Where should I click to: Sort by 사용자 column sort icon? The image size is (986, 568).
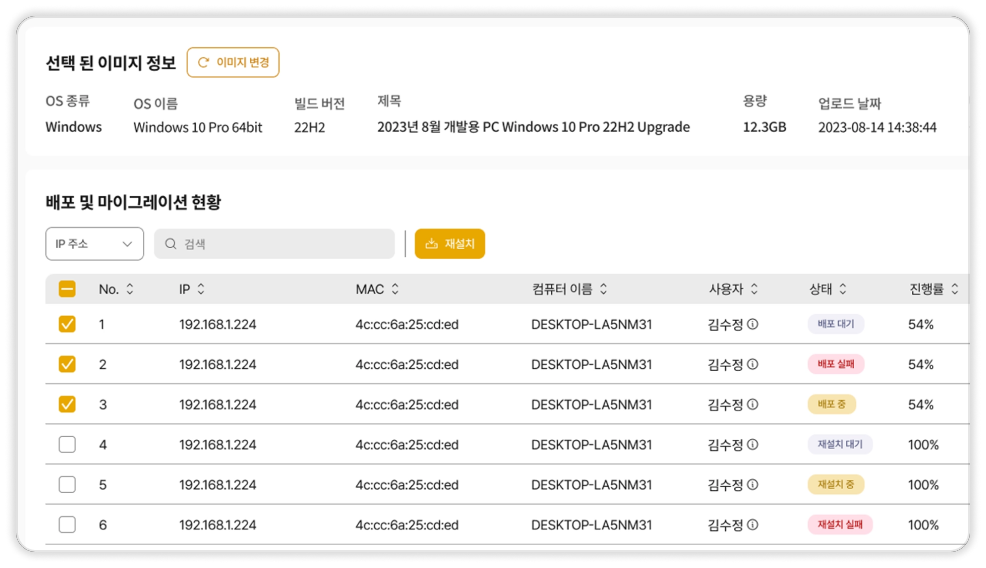click(754, 290)
